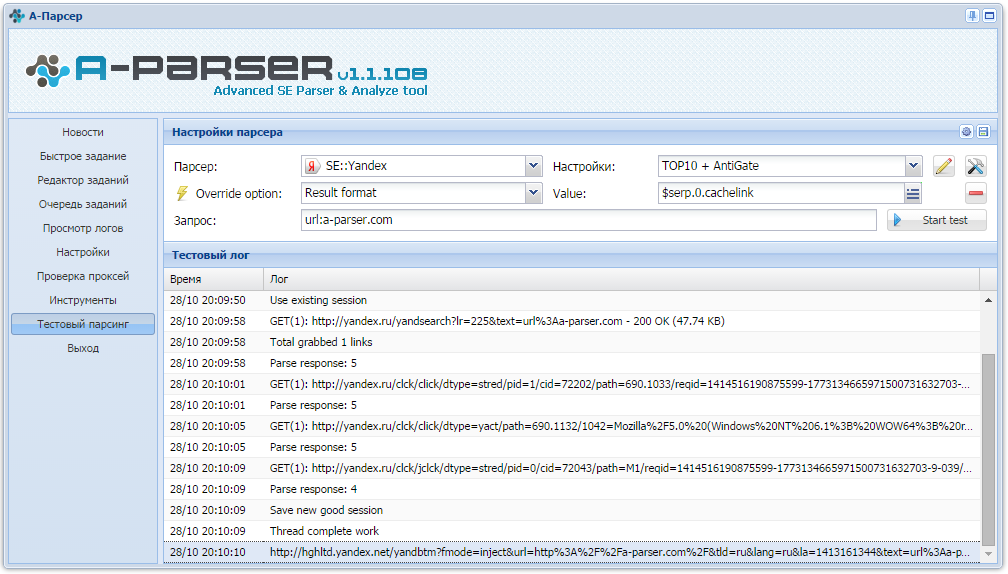This screenshot has height=574, width=1008.
Task: Click Выход to log out
Action: [x=83, y=348]
